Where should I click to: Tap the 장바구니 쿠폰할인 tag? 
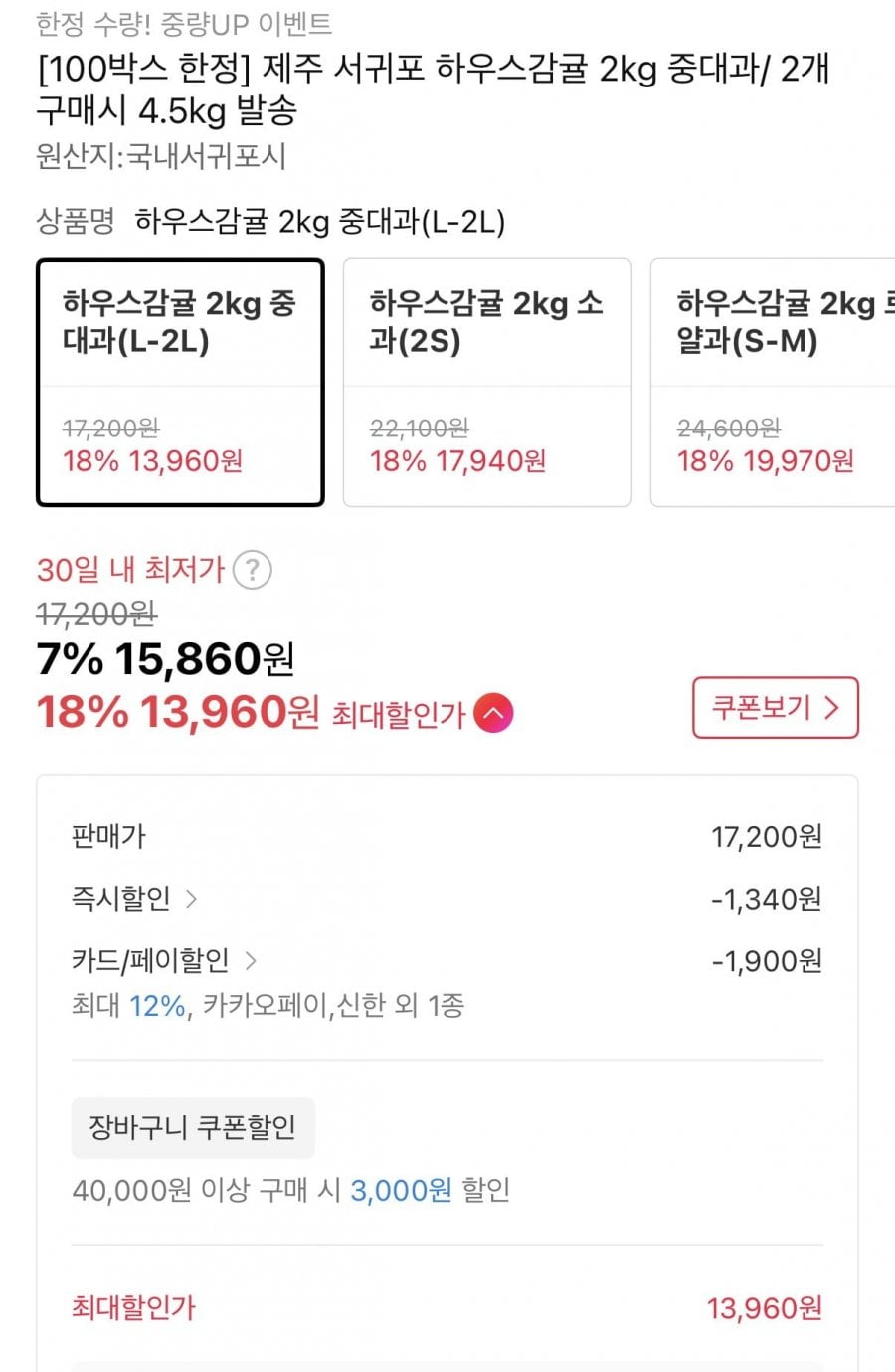(x=193, y=1128)
